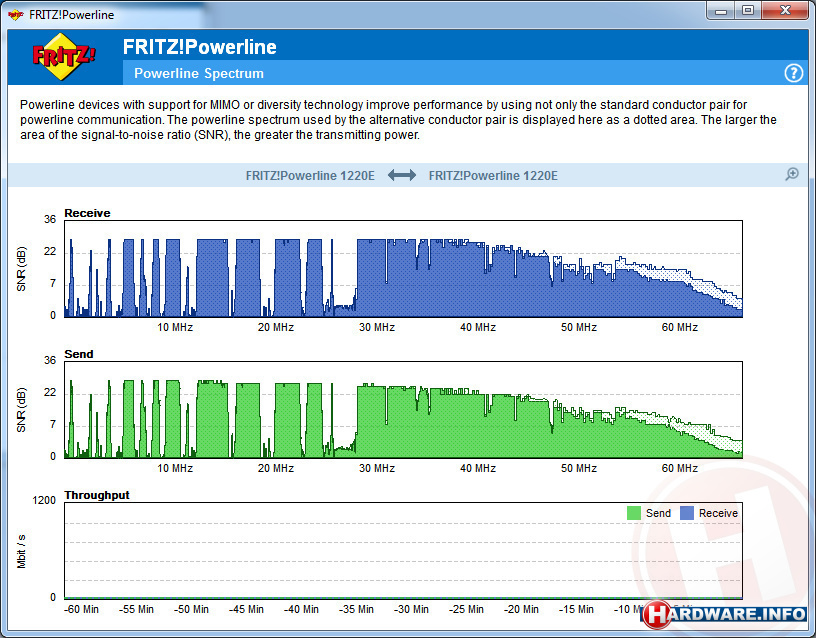Click the Receive chart title
This screenshot has width=816, height=638.
click(87, 213)
